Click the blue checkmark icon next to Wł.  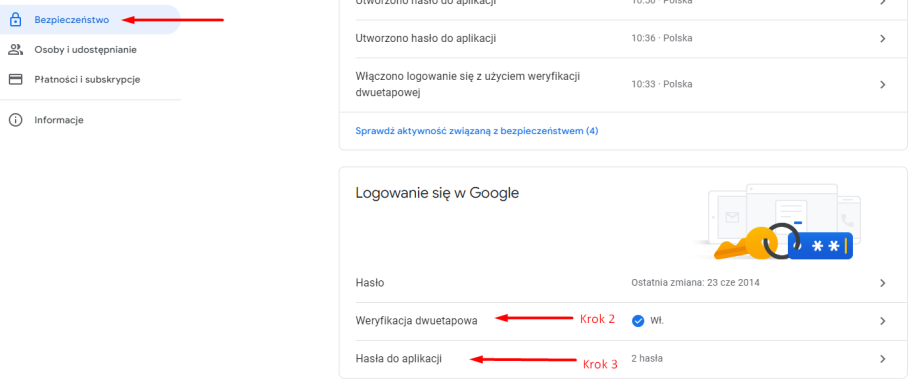(x=638, y=321)
